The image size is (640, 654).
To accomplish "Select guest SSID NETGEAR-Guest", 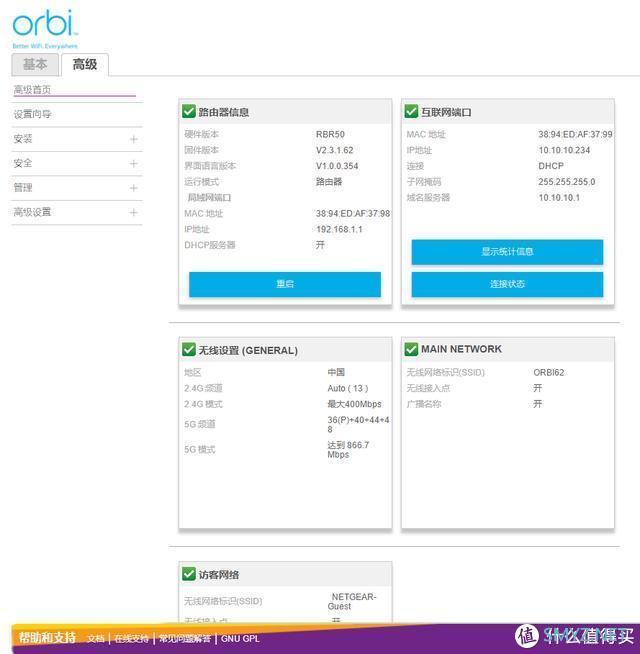I will 352,601.
